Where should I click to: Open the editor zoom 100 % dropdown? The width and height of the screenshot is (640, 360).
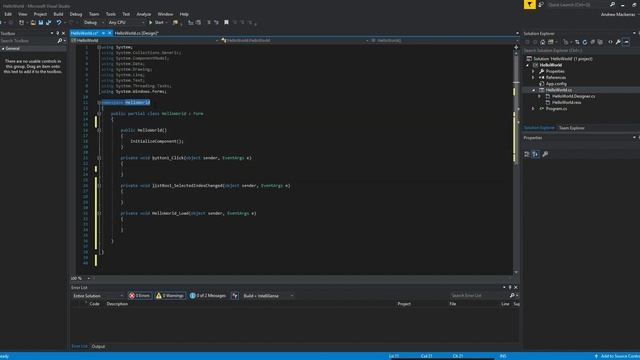[x=89, y=278]
